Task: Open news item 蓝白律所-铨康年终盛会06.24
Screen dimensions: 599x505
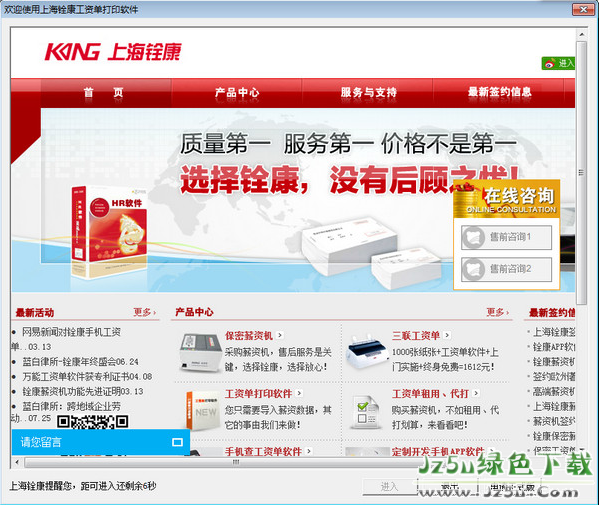Action: 80,361
